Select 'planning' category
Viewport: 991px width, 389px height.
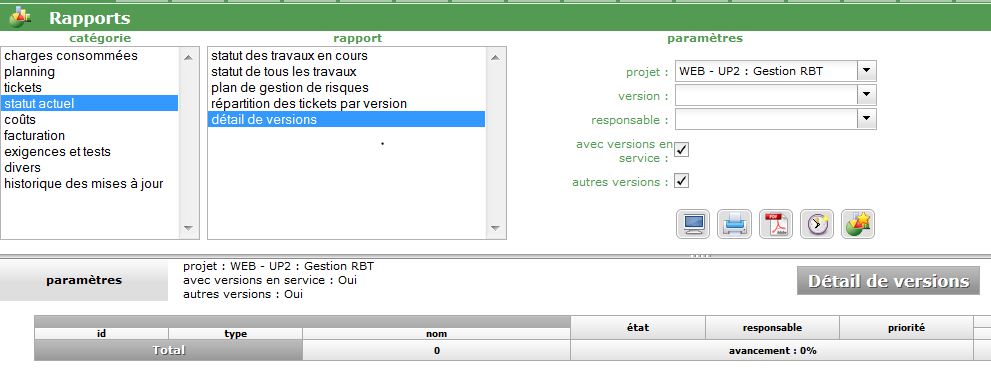click(x=90, y=71)
